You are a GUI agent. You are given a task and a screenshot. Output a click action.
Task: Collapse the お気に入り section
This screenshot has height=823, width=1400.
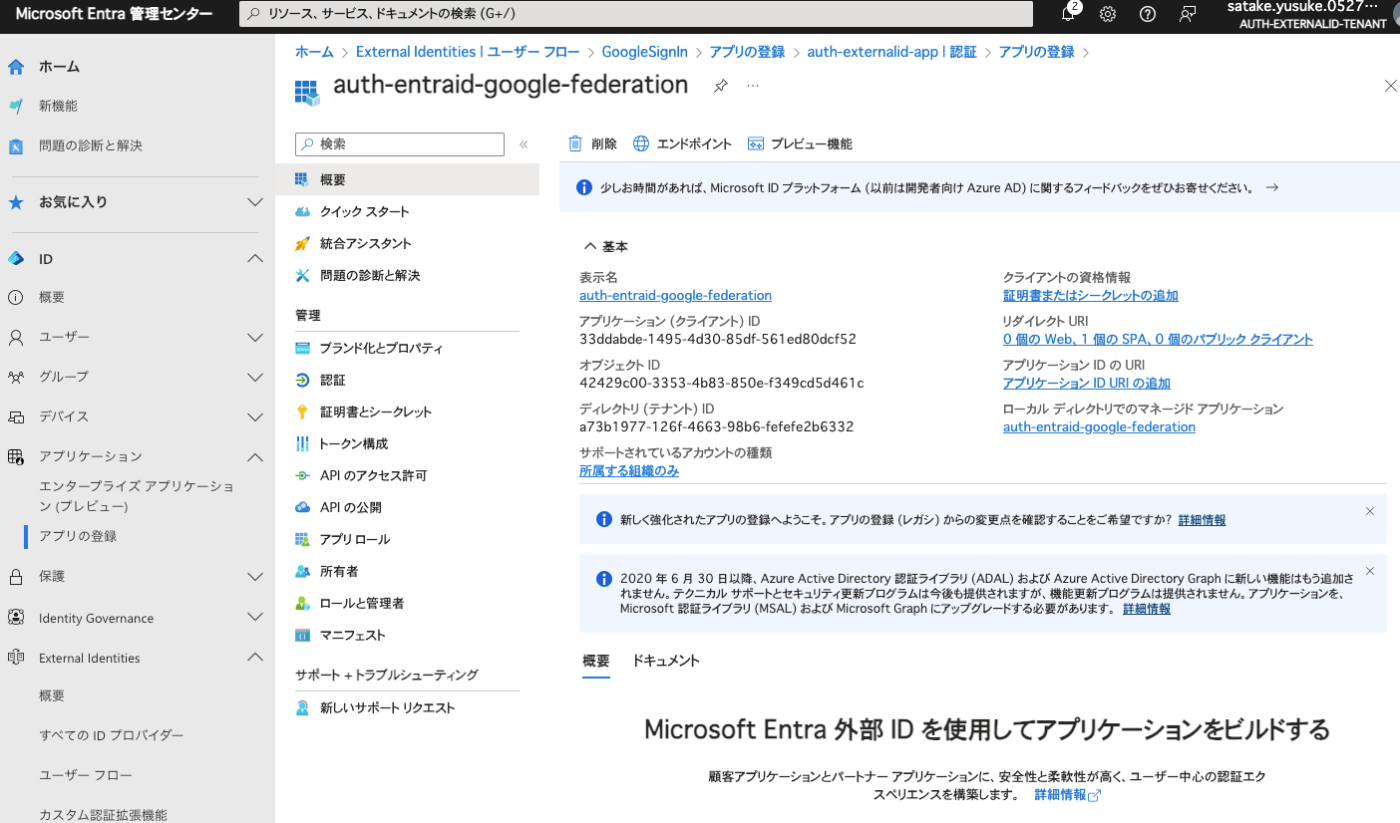tap(255, 202)
